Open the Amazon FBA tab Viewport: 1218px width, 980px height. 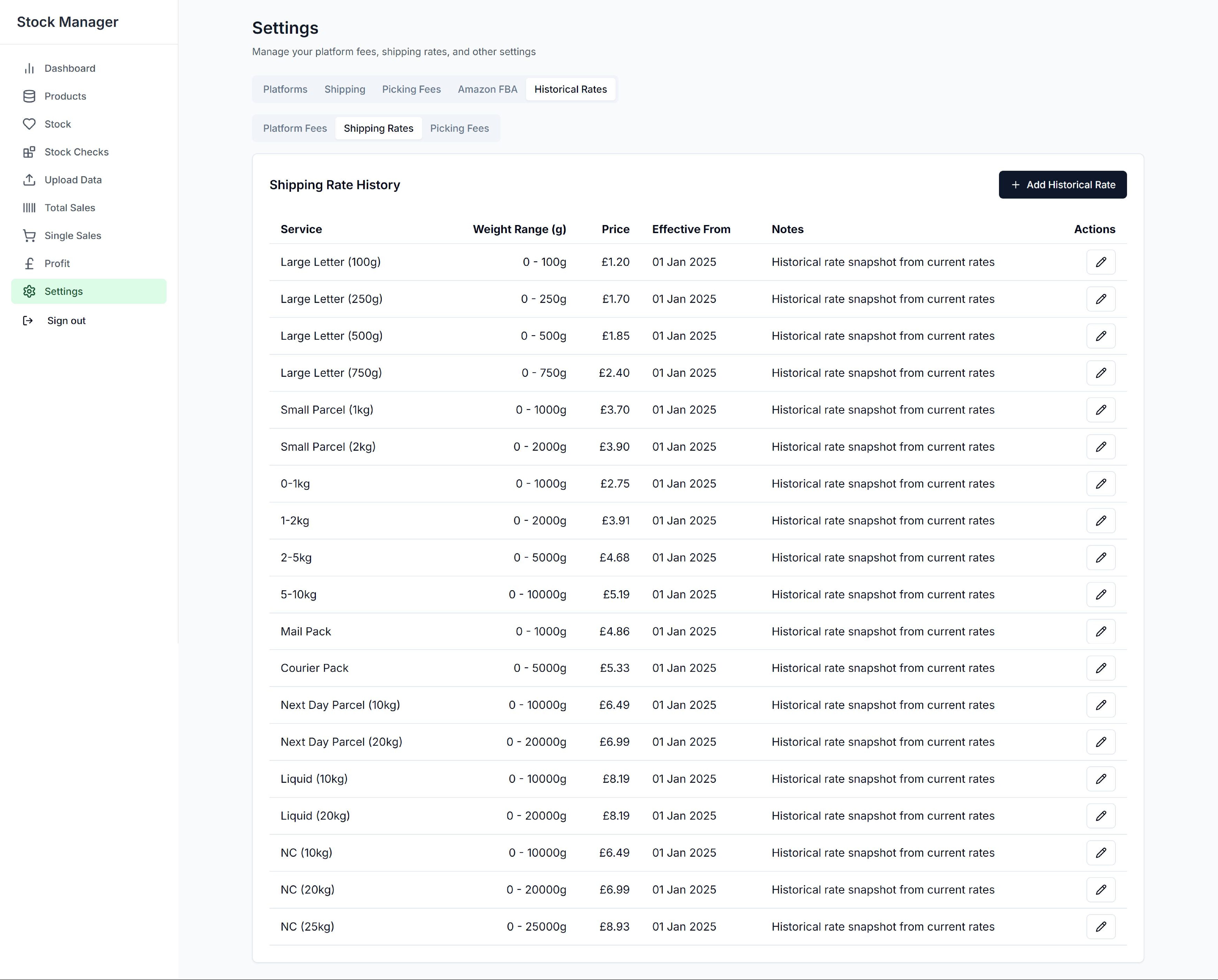(488, 89)
